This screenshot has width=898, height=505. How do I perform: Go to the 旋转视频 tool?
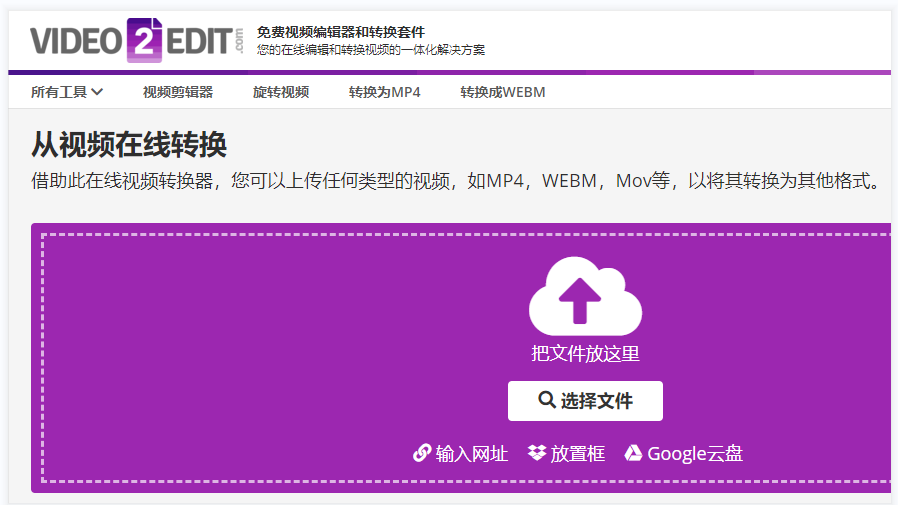281,92
